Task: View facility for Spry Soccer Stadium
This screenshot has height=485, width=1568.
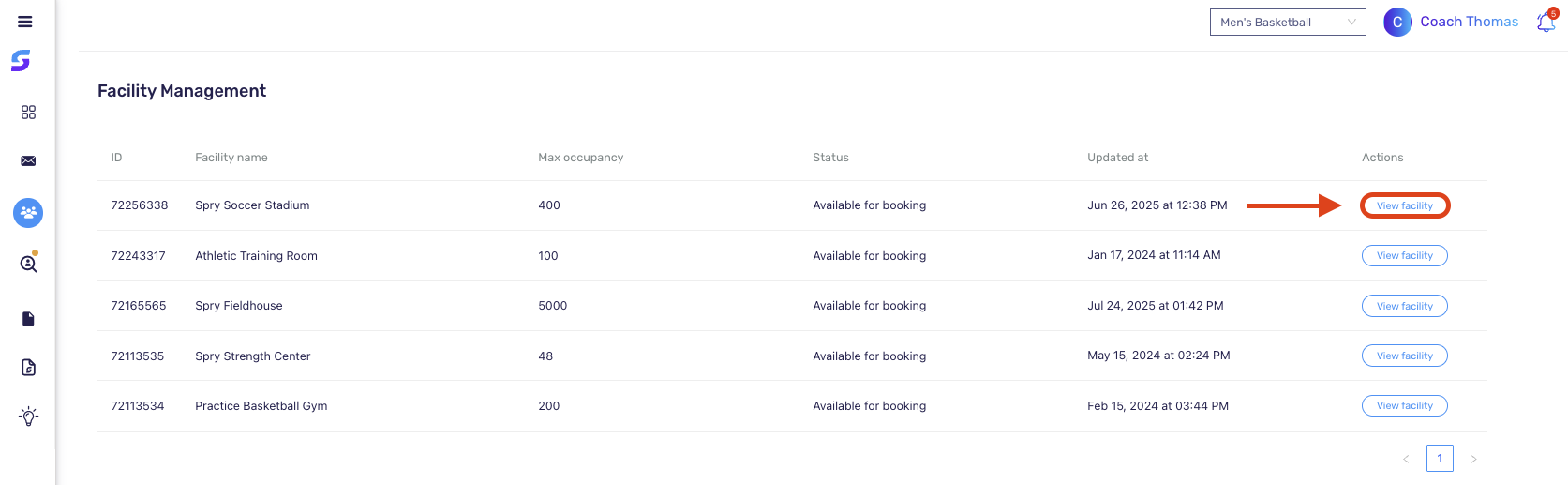Action: coord(1405,205)
